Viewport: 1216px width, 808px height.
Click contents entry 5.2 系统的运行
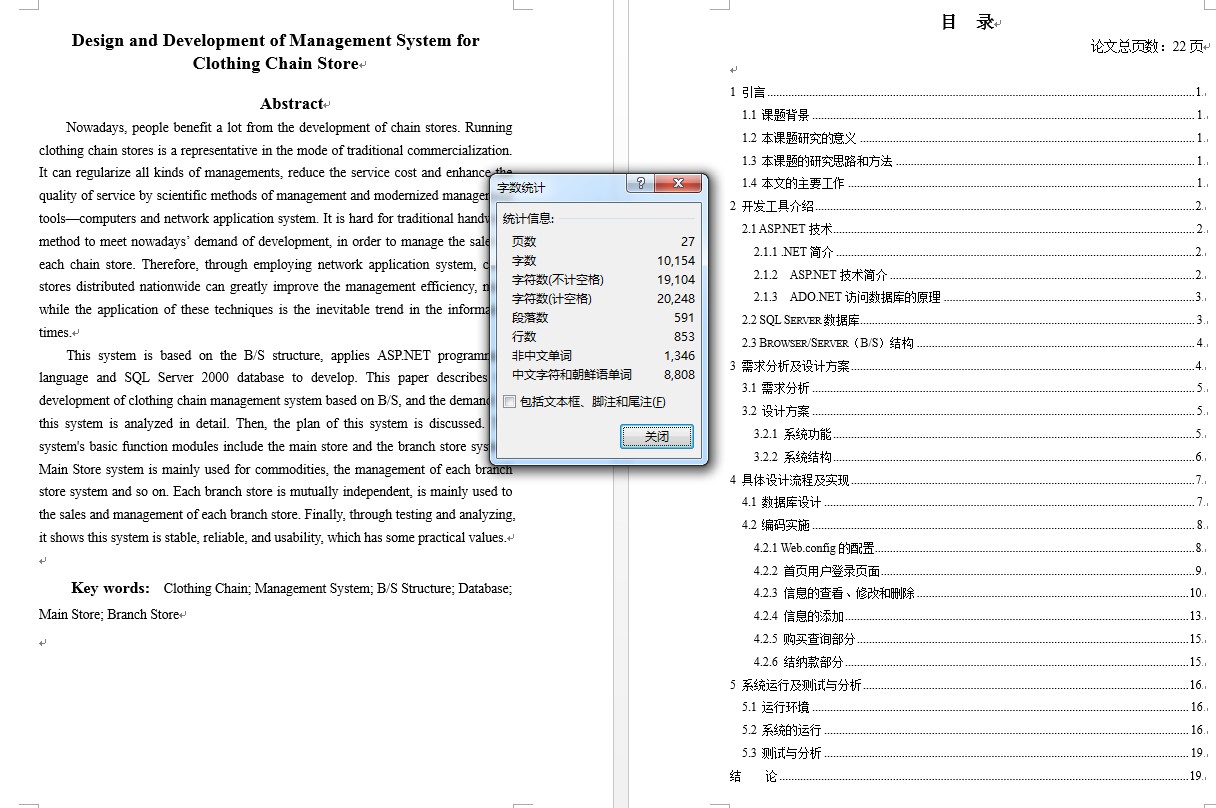point(972,730)
